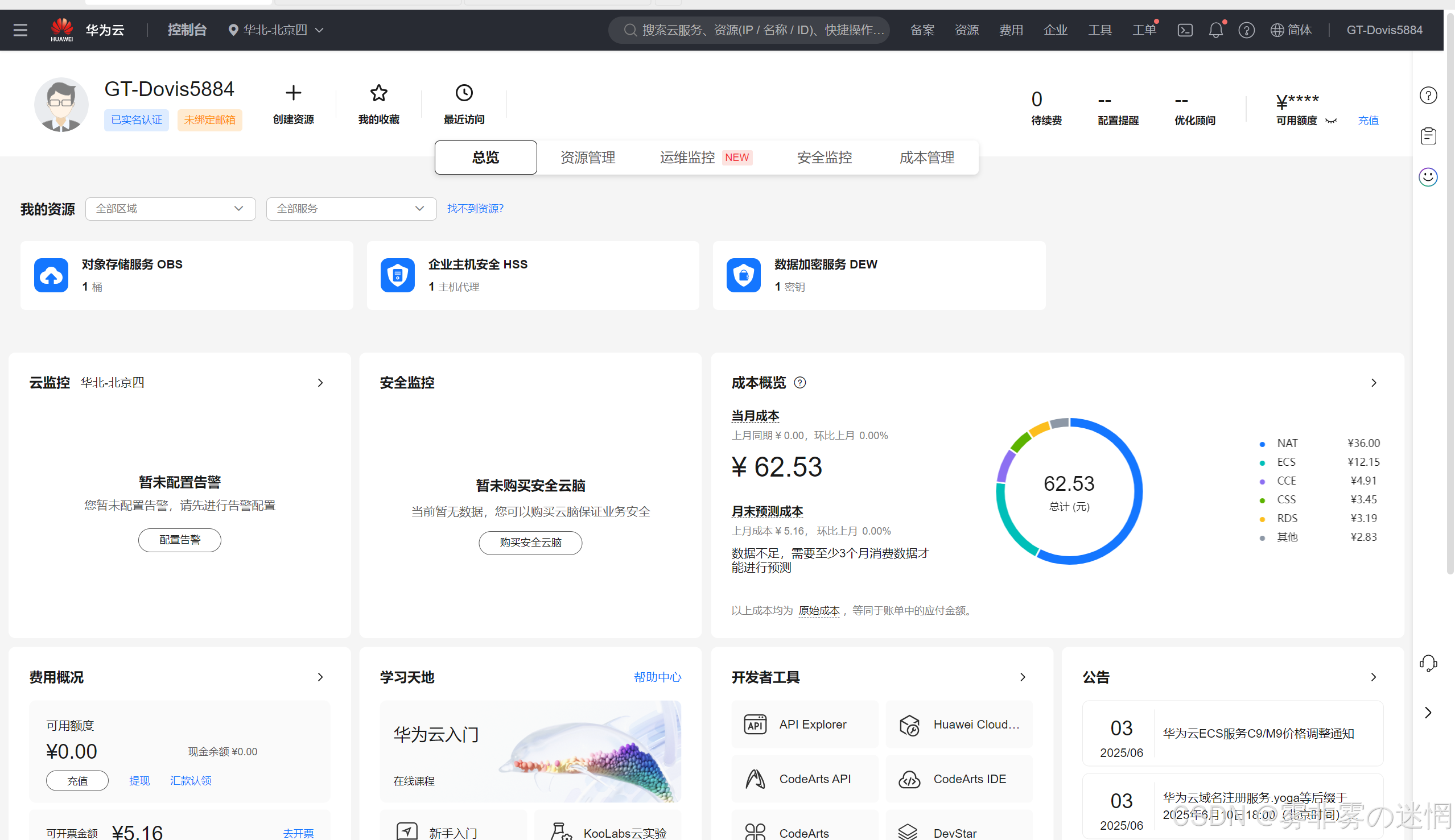Expand the 费用概况 panel arrow

click(320, 677)
